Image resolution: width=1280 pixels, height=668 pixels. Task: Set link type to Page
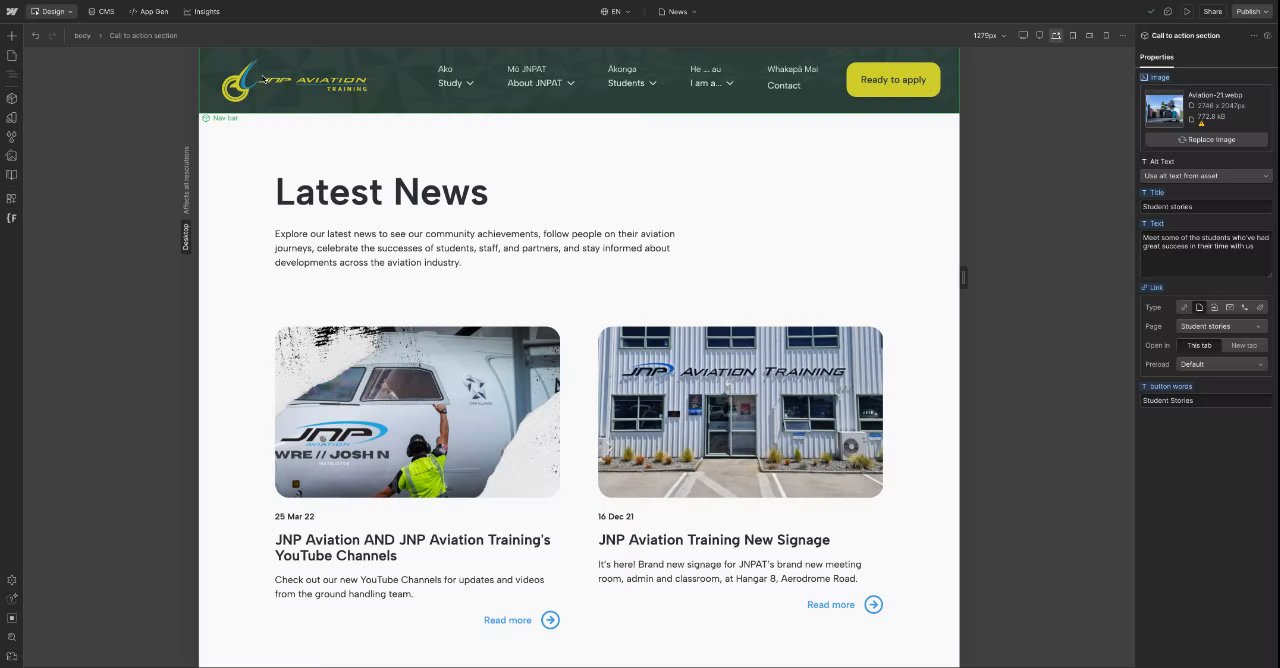tap(1199, 307)
